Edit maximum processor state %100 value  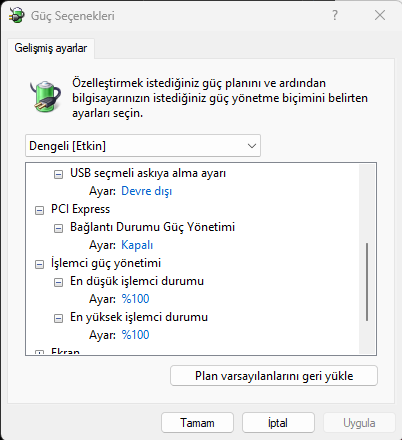pos(135,335)
